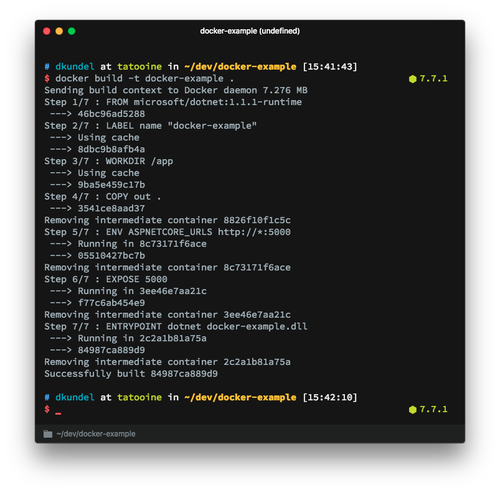Click the top Node hexagon icon beside 7.7.1
Image resolution: width=500 pixels, height=493 pixels.
[413, 79]
